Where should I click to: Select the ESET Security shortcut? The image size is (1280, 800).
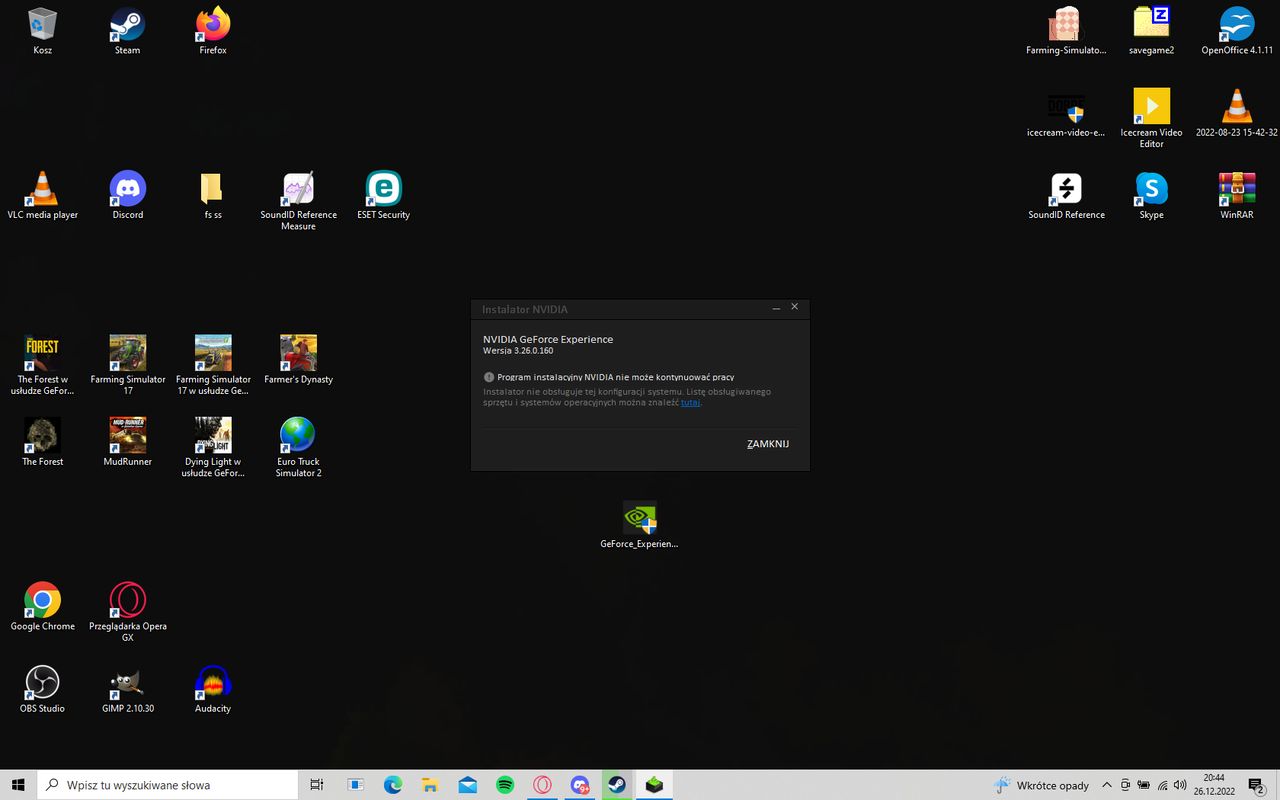(384, 196)
